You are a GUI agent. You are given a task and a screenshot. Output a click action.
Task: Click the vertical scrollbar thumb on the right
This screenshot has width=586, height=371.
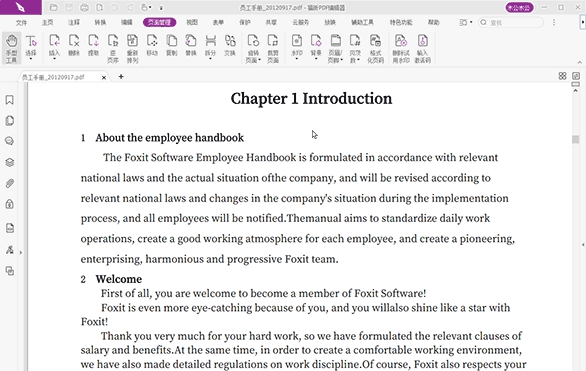576,139
